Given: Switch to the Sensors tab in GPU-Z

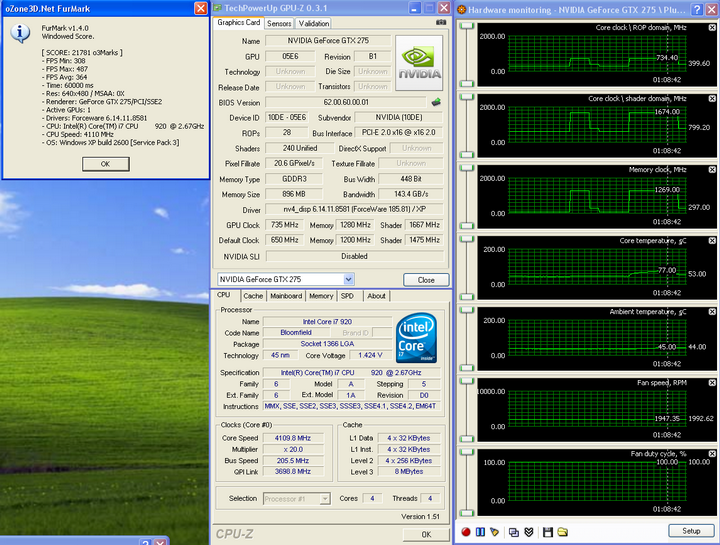Looking at the screenshot, I should [x=280, y=23].
